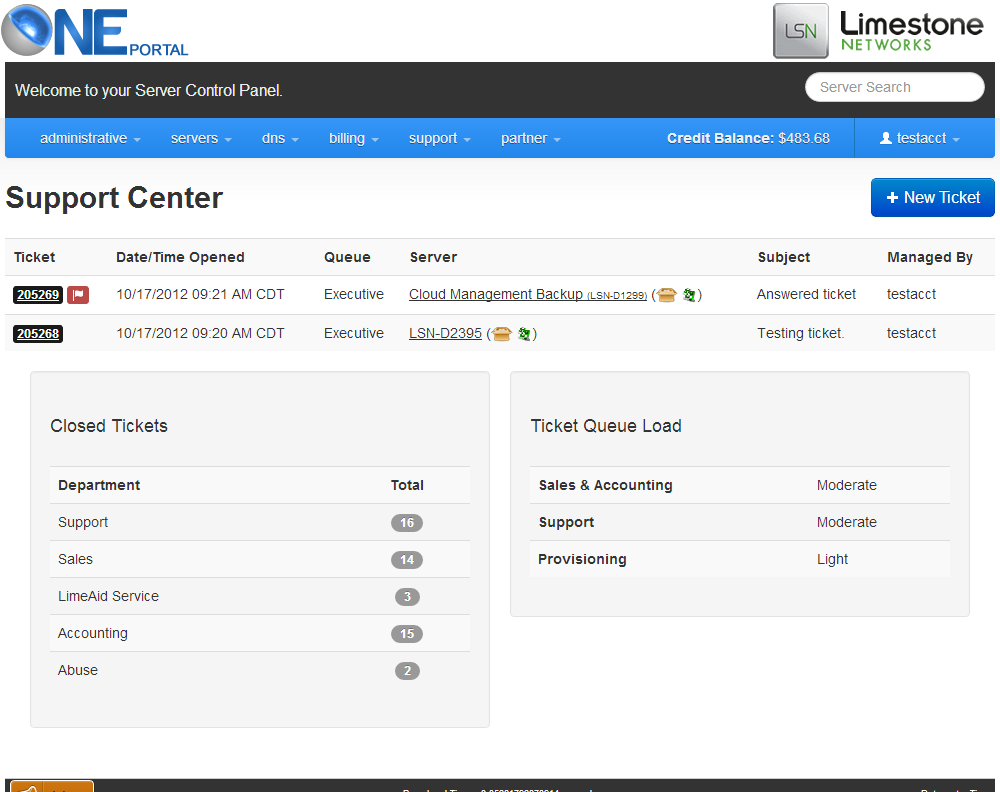Viewport: 1000px width, 792px height.
Task: Open the support dropdown menu
Action: (439, 138)
